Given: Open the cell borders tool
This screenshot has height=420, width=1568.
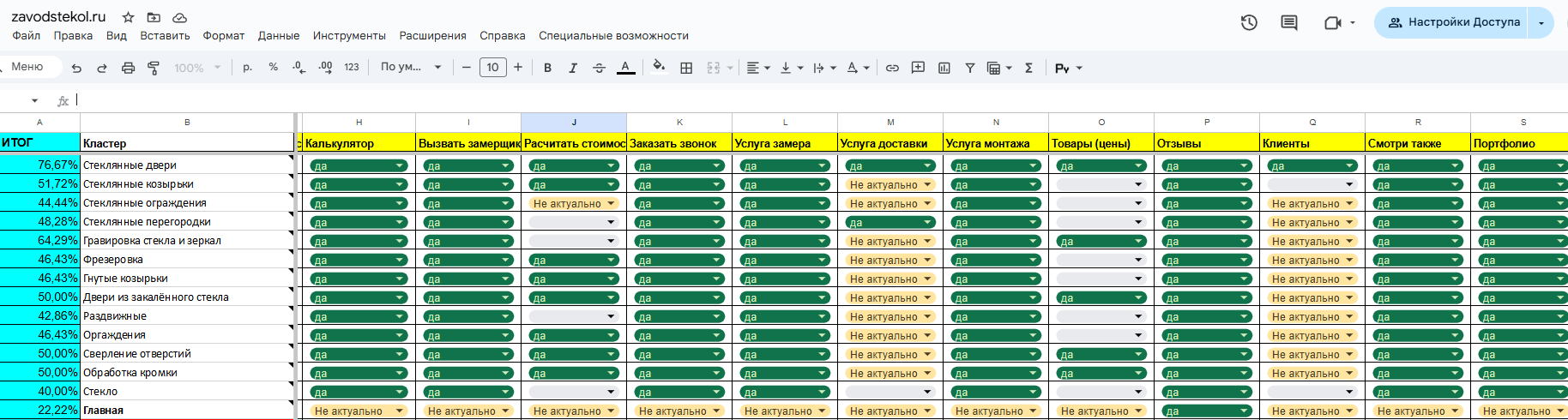Looking at the screenshot, I should 686,68.
